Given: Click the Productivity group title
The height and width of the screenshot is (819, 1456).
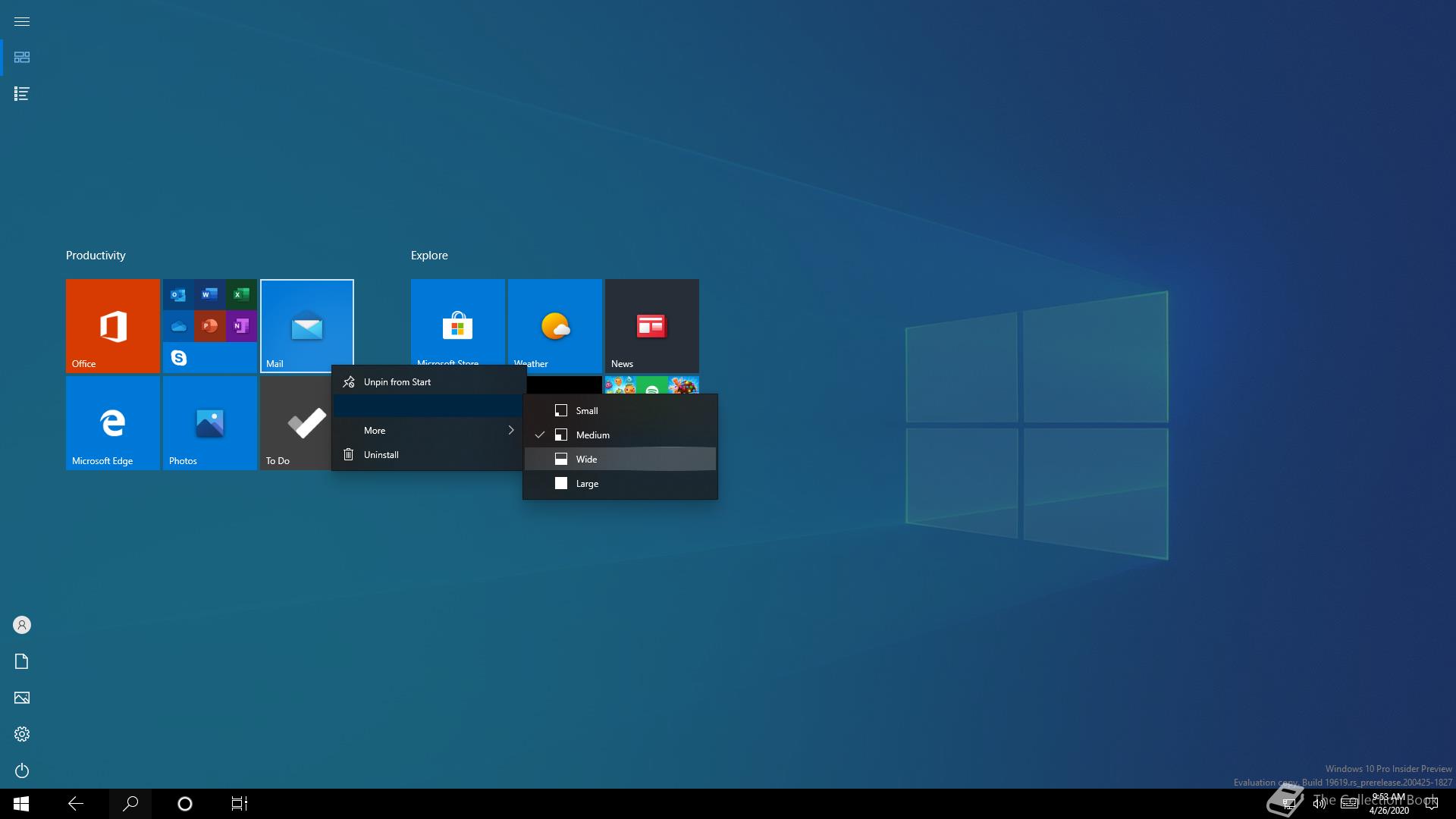Looking at the screenshot, I should coord(96,256).
